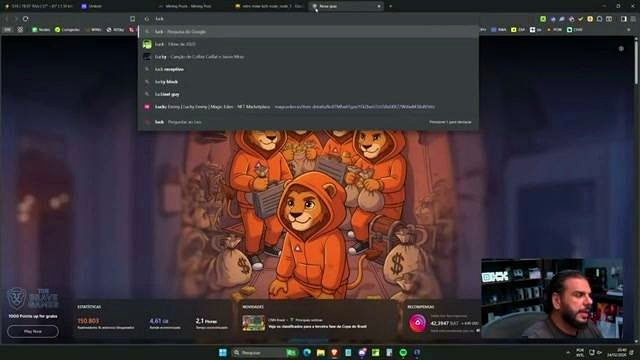640x360 pixels.
Task: Click the green checkmark extension icon
Action: click(x=580, y=19)
